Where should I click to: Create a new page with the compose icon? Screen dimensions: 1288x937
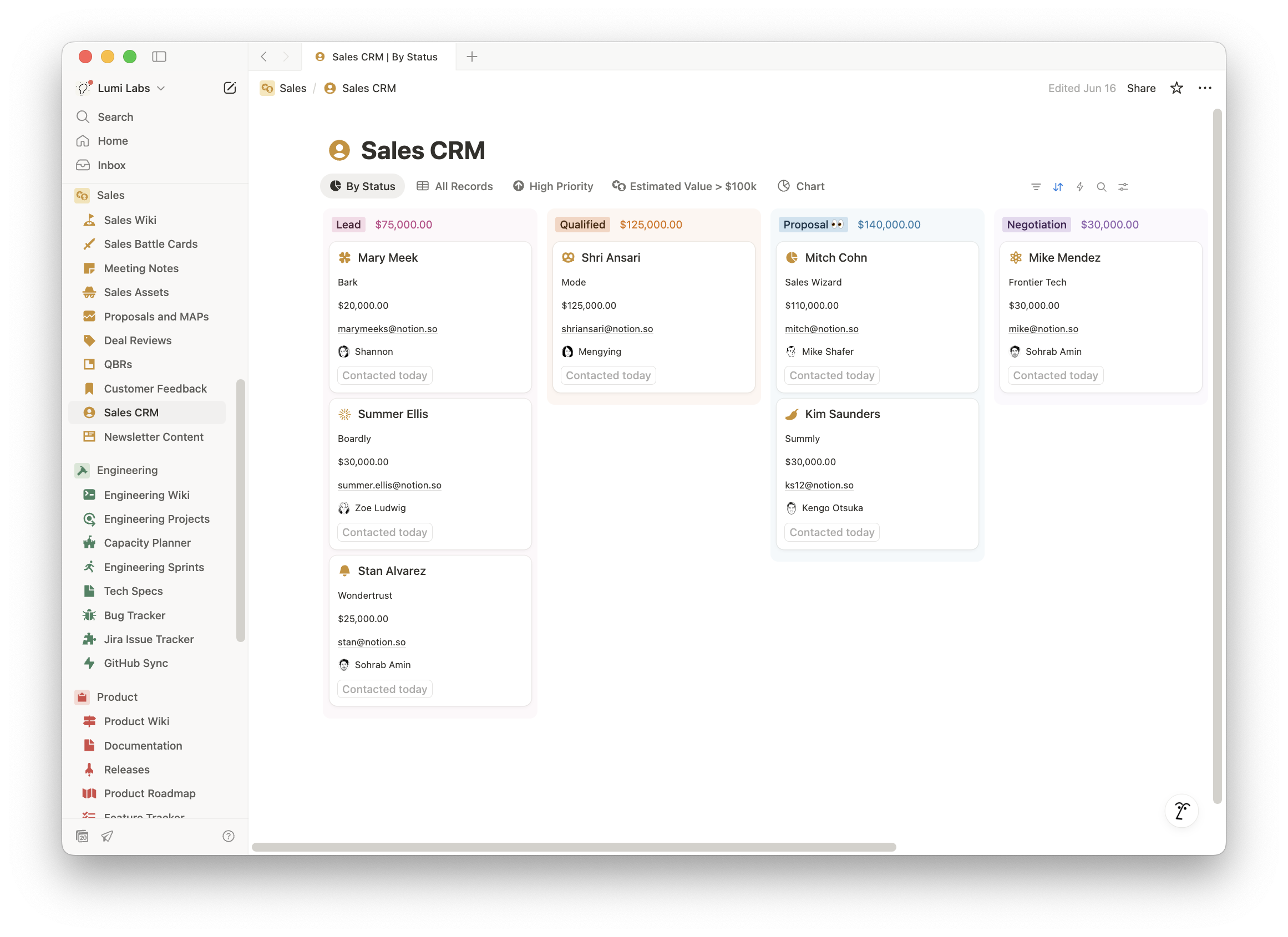pyautogui.click(x=230, y=88)
